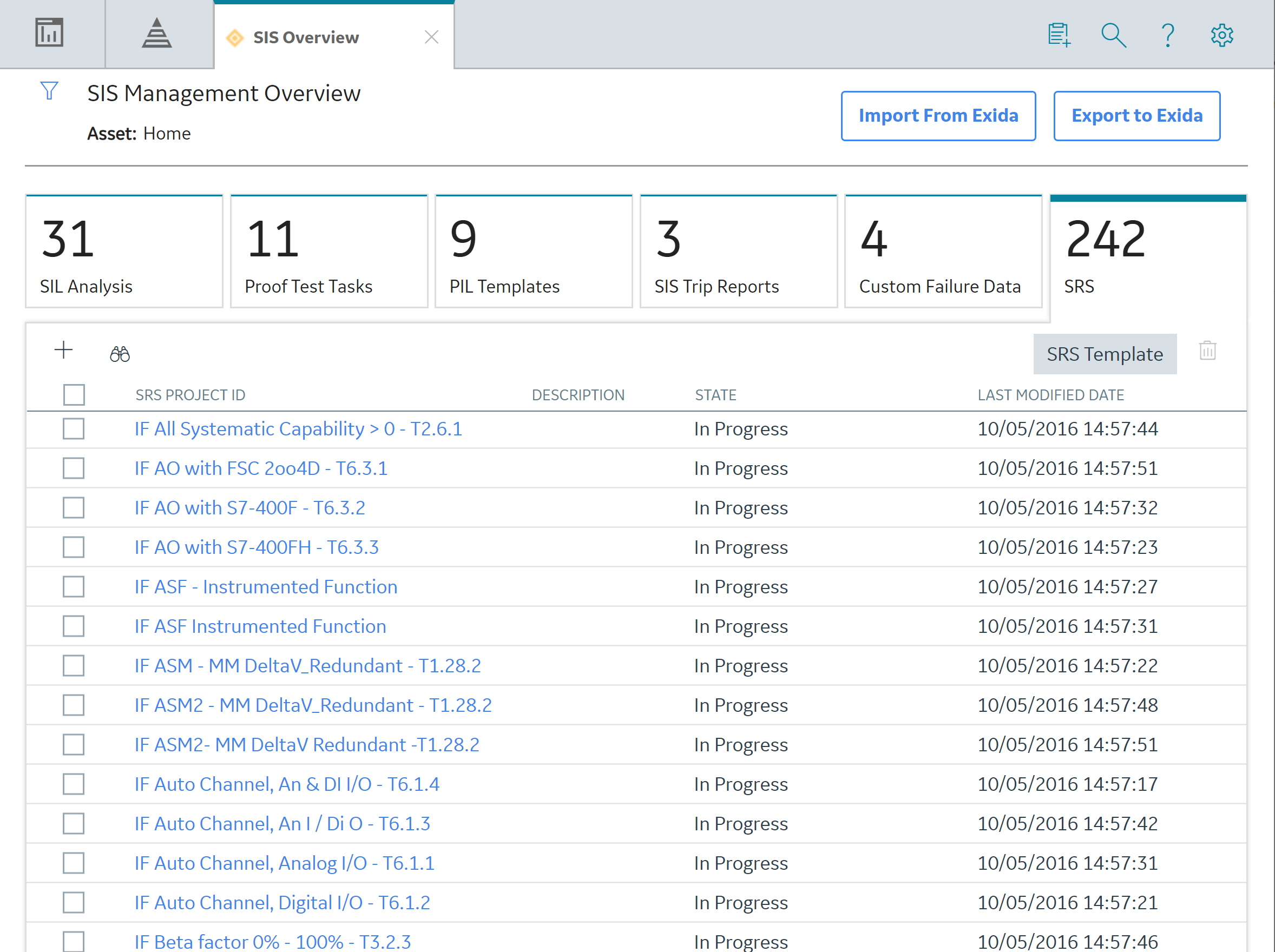Open IF Beta factor 0% - 100% - T3.2.3
Screen dimensions: 1275x952
tap(273, 942)
